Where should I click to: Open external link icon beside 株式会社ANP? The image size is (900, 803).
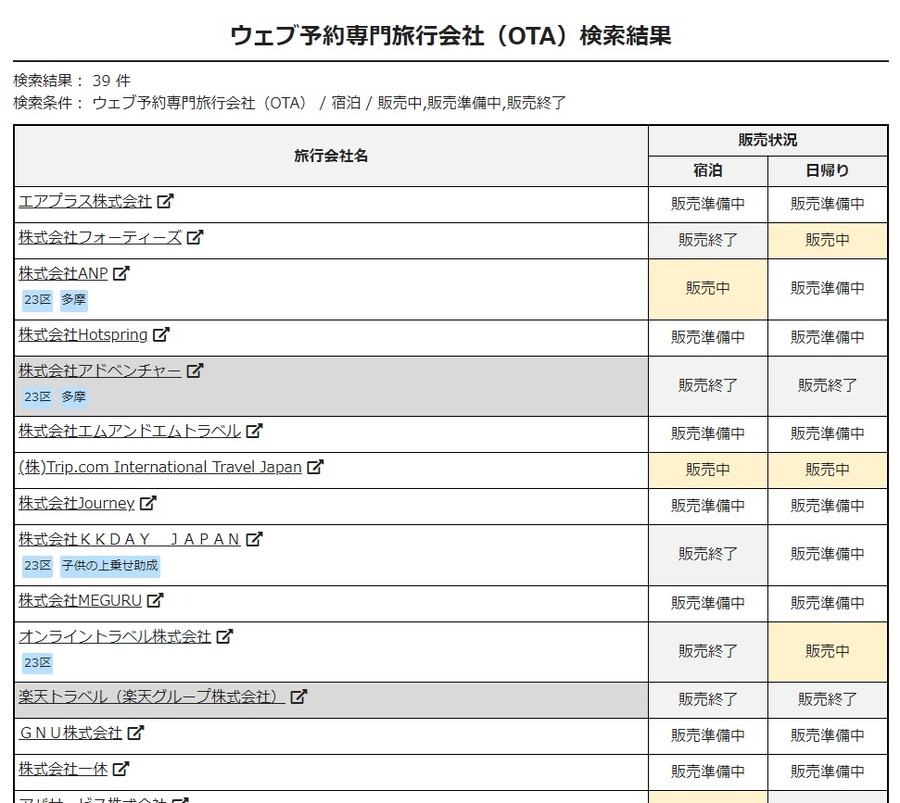tap(121, 273)
